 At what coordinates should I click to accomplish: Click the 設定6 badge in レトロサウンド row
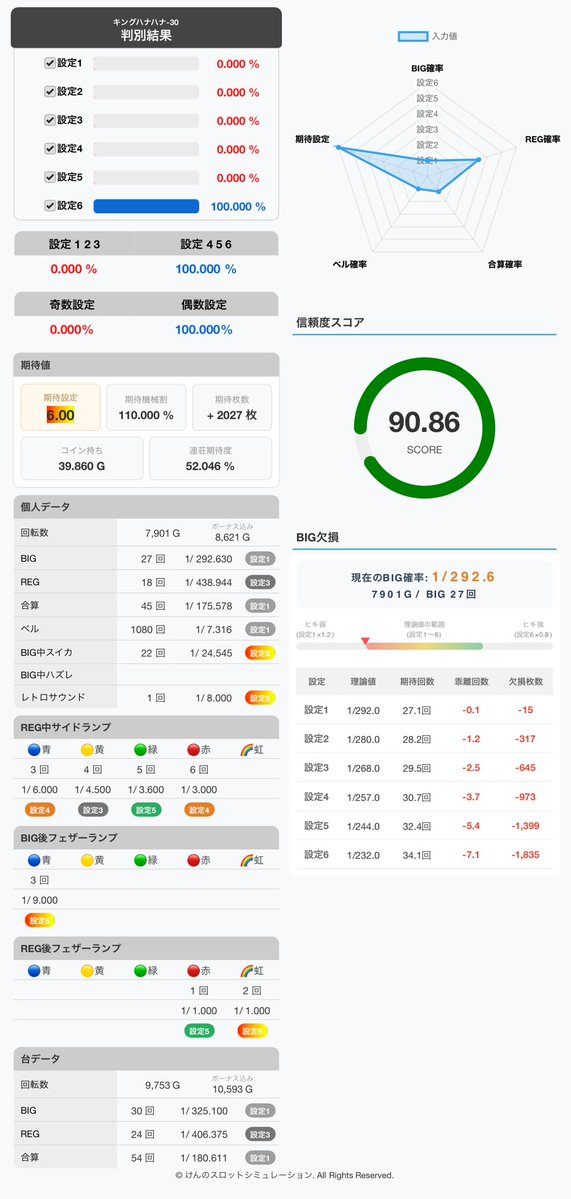(261, 697)
